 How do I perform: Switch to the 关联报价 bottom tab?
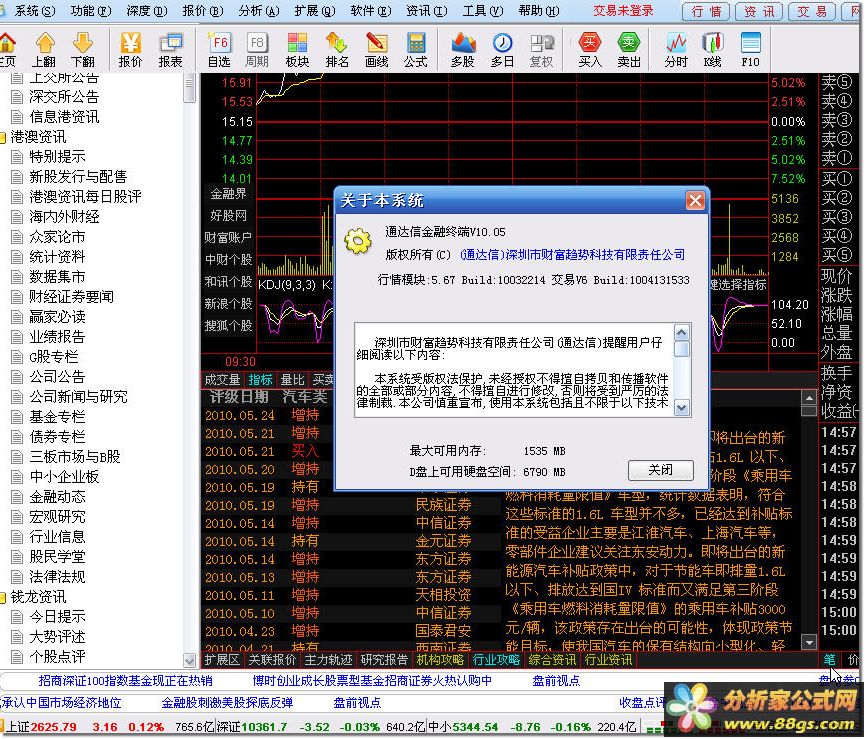(272, 660)
